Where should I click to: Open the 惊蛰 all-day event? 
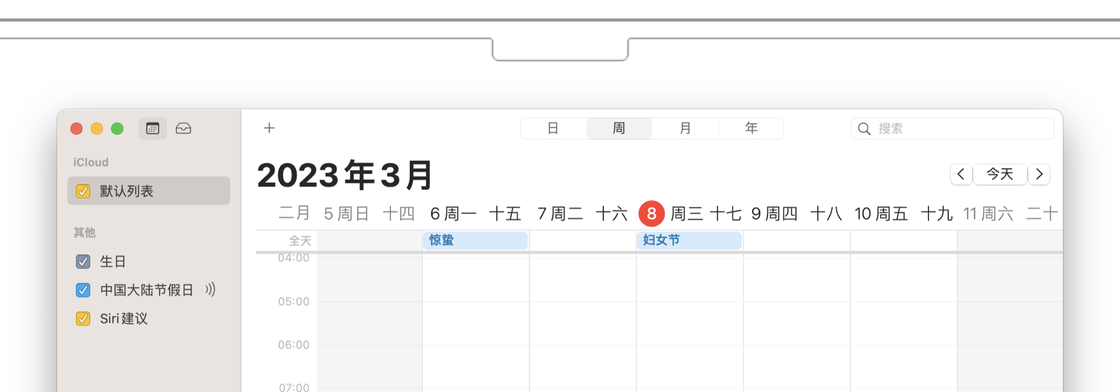point(475,241)
